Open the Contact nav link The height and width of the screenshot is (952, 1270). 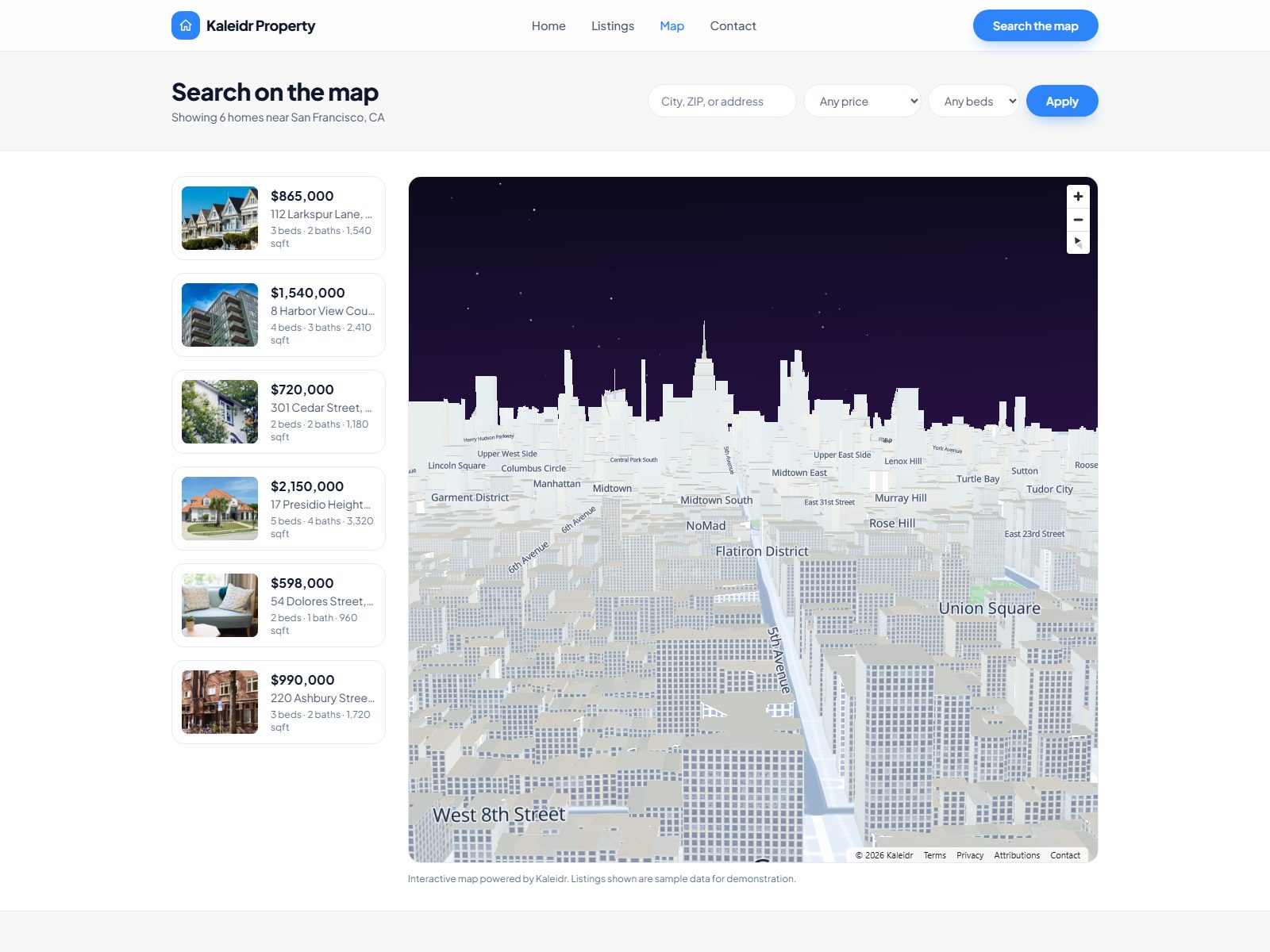(733, 25)
